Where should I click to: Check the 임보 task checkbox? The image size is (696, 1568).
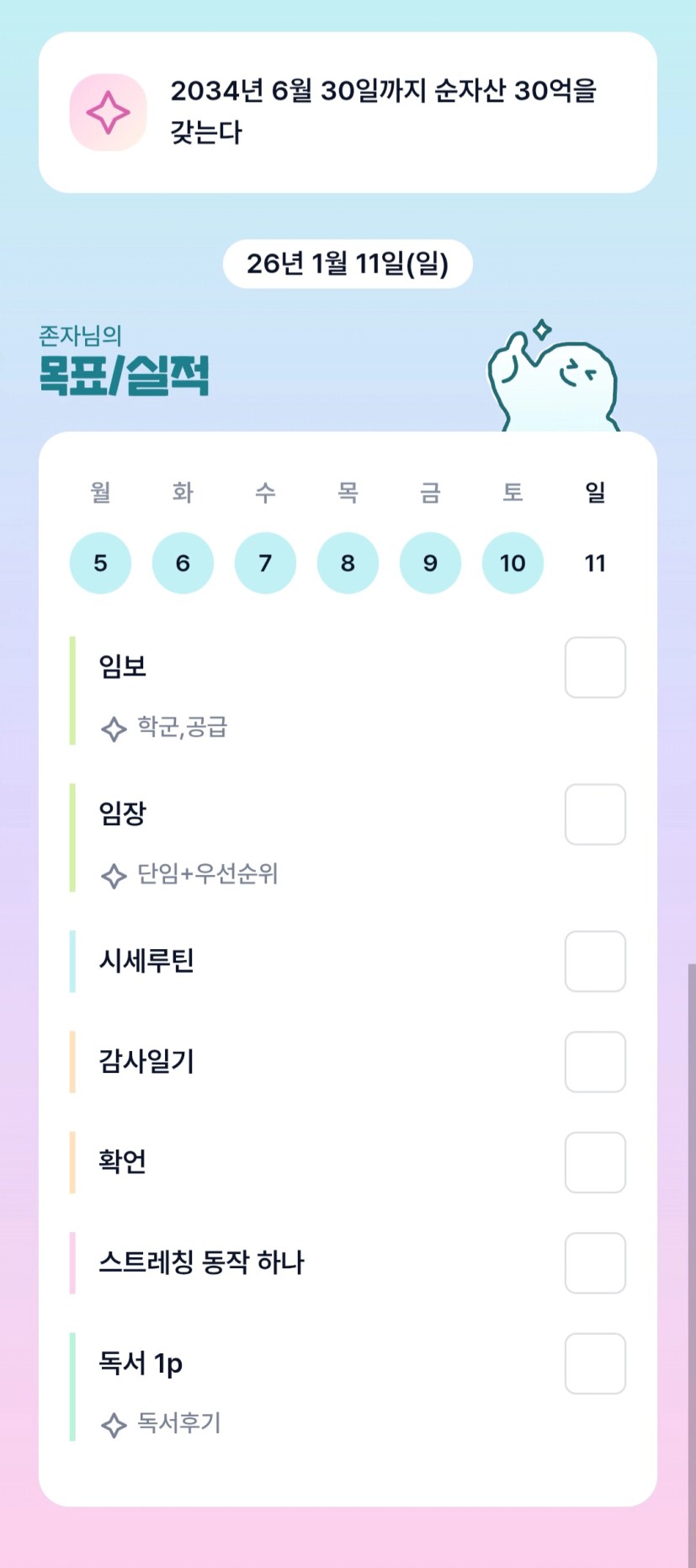click(x=594, y=668)
